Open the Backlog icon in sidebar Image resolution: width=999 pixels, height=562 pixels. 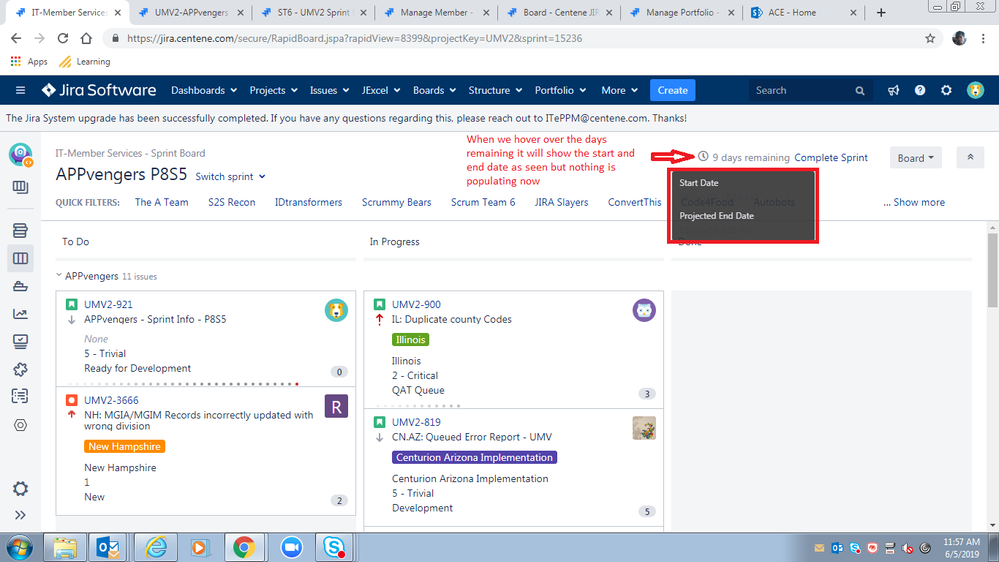tap(20, 230)
